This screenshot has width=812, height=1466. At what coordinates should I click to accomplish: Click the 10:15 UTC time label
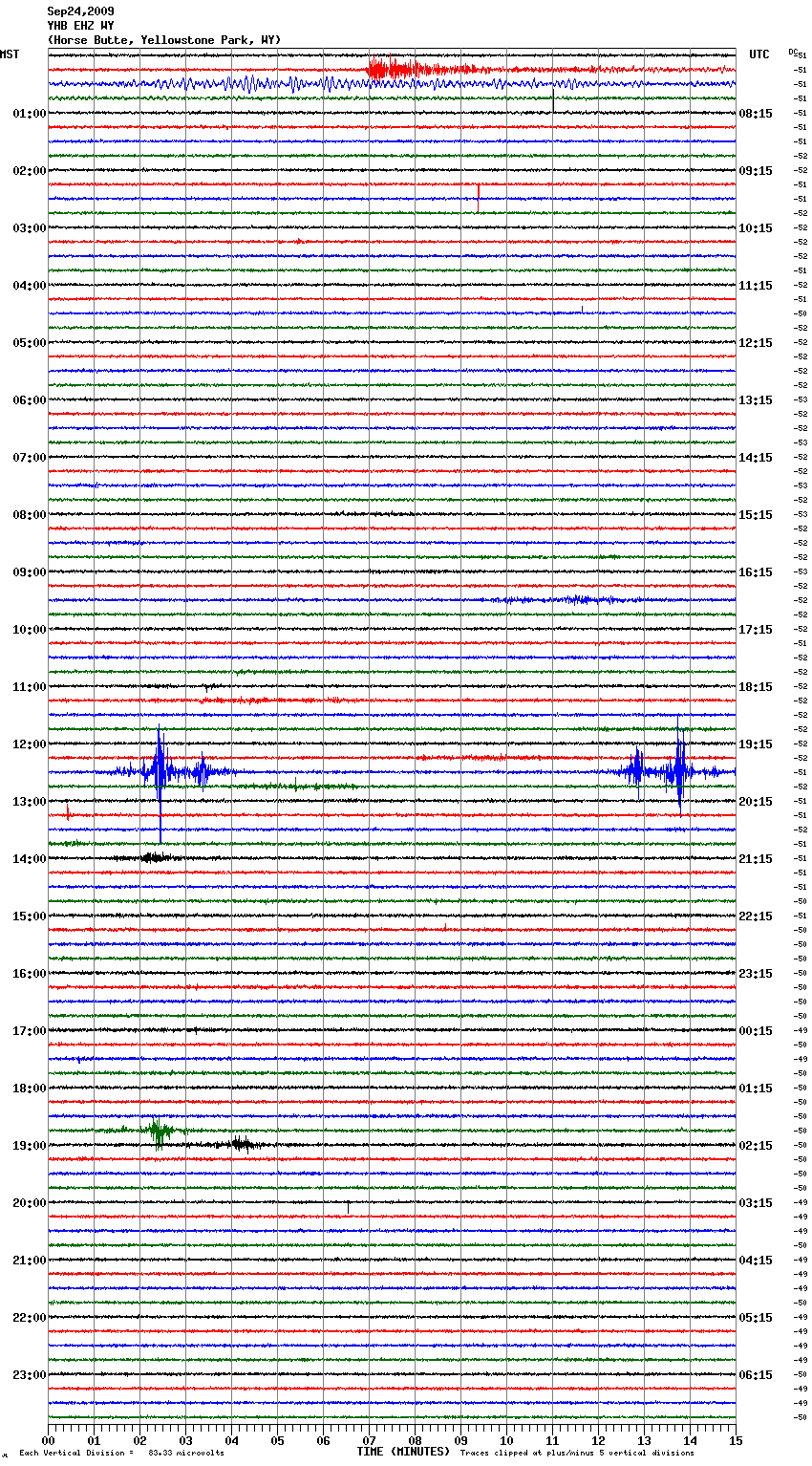click(x=756, y=228)
